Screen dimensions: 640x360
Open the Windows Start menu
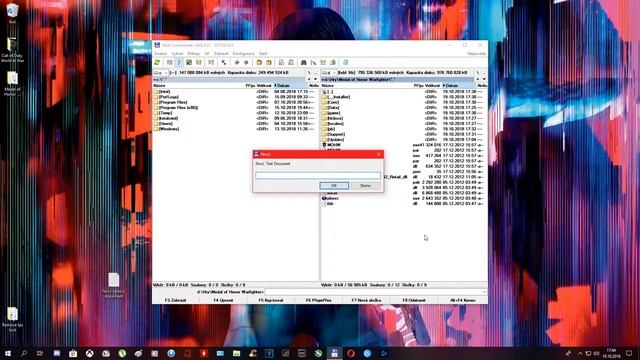pos(8,353)
